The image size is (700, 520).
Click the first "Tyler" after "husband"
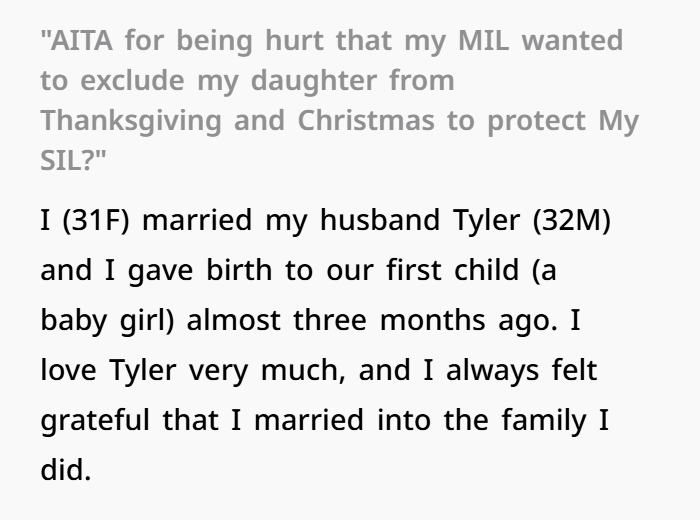tap(486, 221)
